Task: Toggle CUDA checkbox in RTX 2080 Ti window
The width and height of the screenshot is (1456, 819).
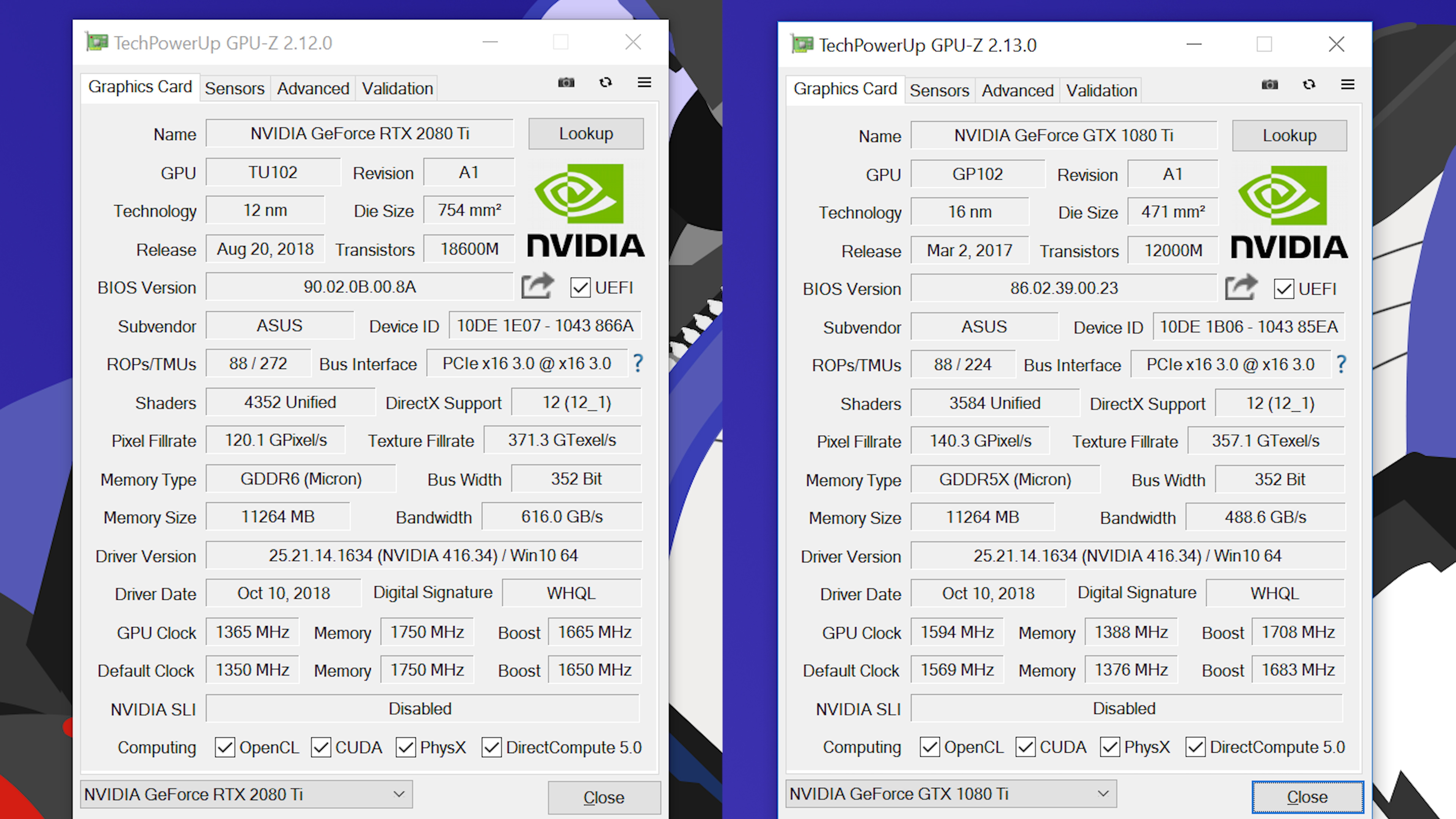Action: coord(321,747)
